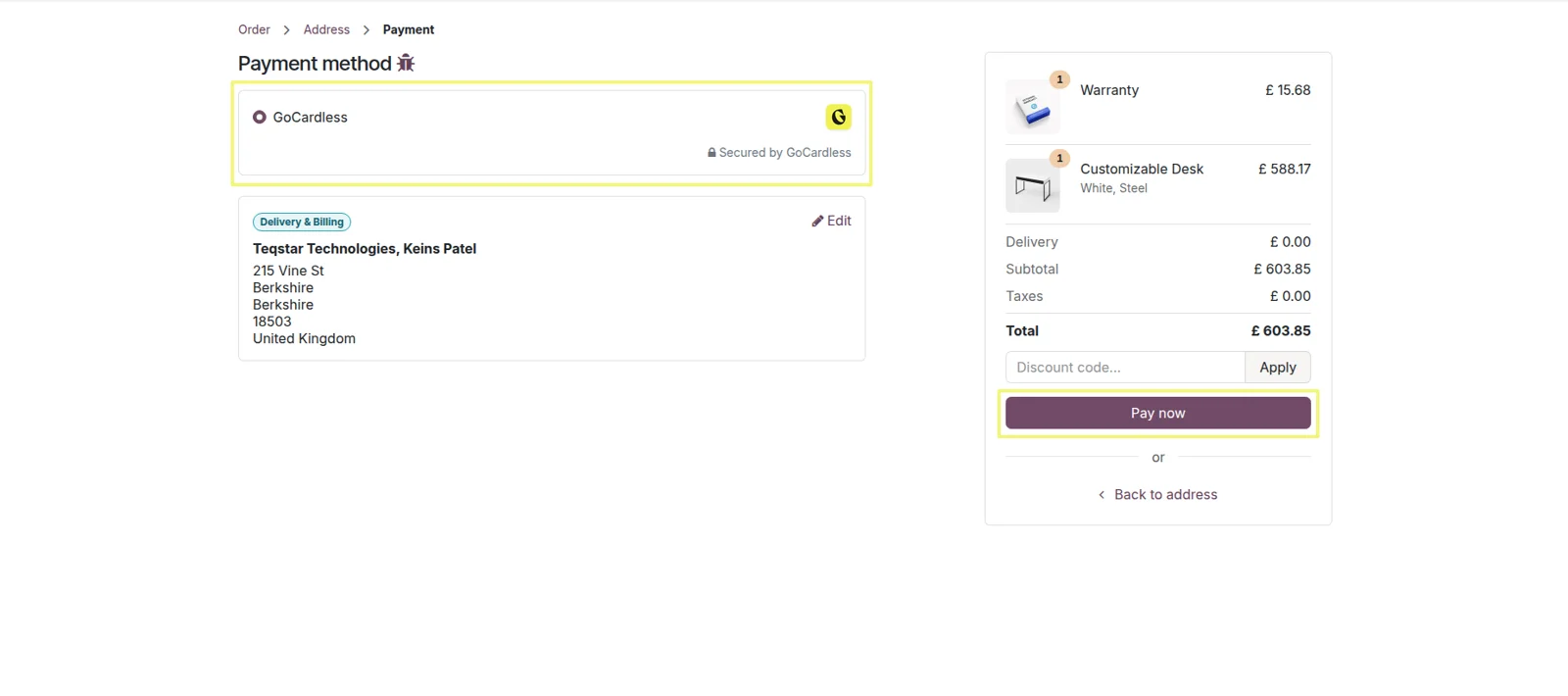Click the Secured by GoCardless text
The height and width of the screenshot is (696, 1568).
(785, 153)
